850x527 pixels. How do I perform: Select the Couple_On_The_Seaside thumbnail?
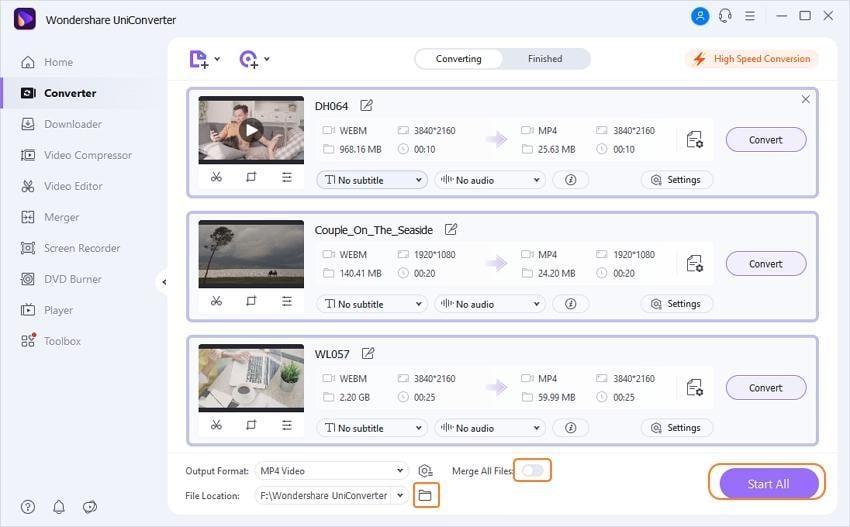click(251, 254)
